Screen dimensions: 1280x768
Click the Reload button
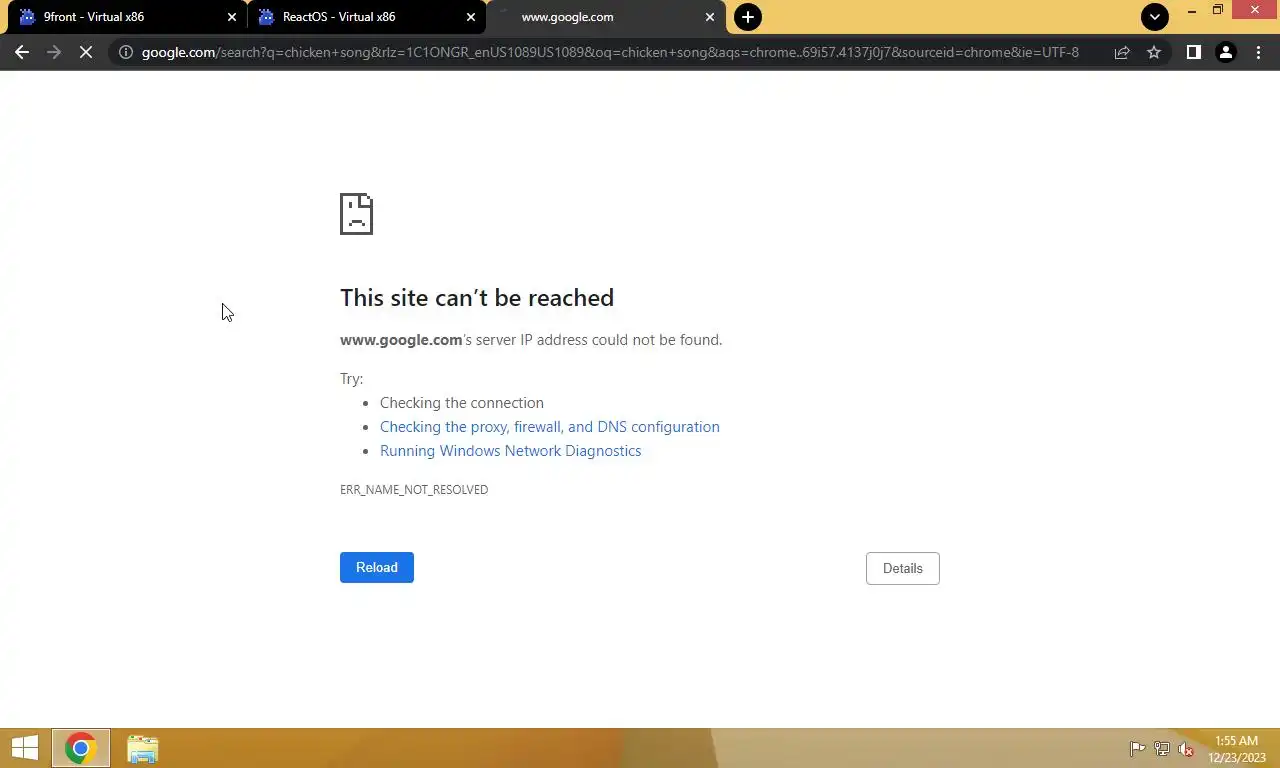(x=377, y=567)
